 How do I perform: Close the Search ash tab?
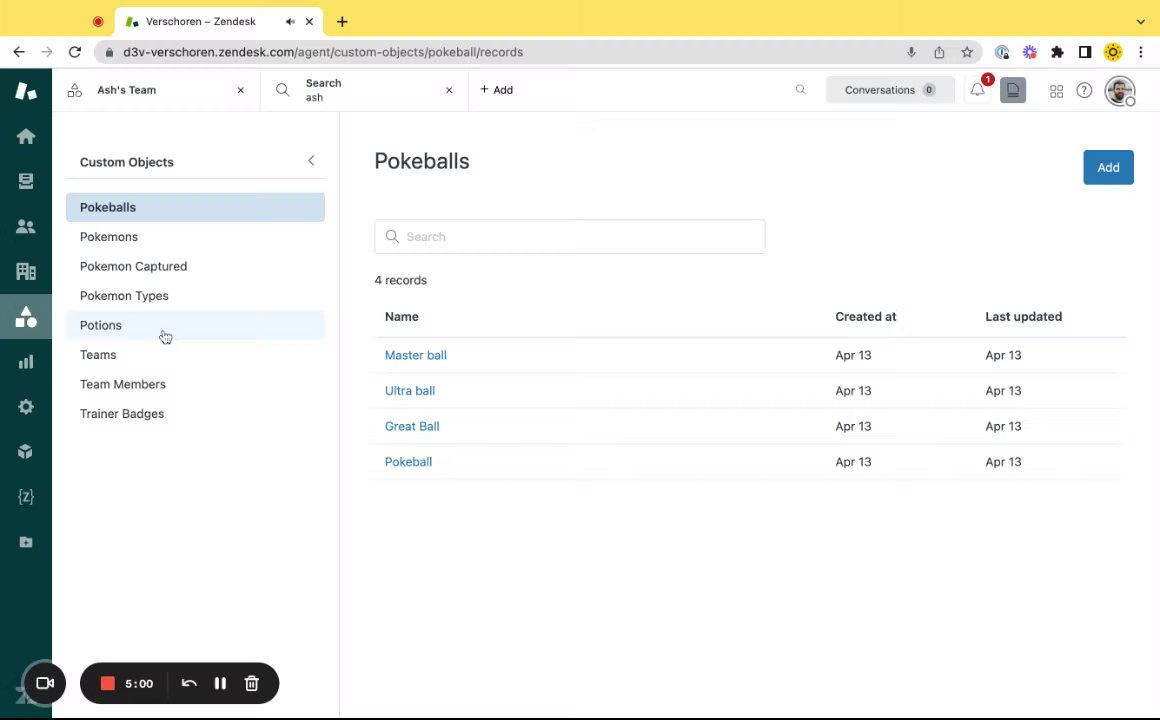coord(449,90)
